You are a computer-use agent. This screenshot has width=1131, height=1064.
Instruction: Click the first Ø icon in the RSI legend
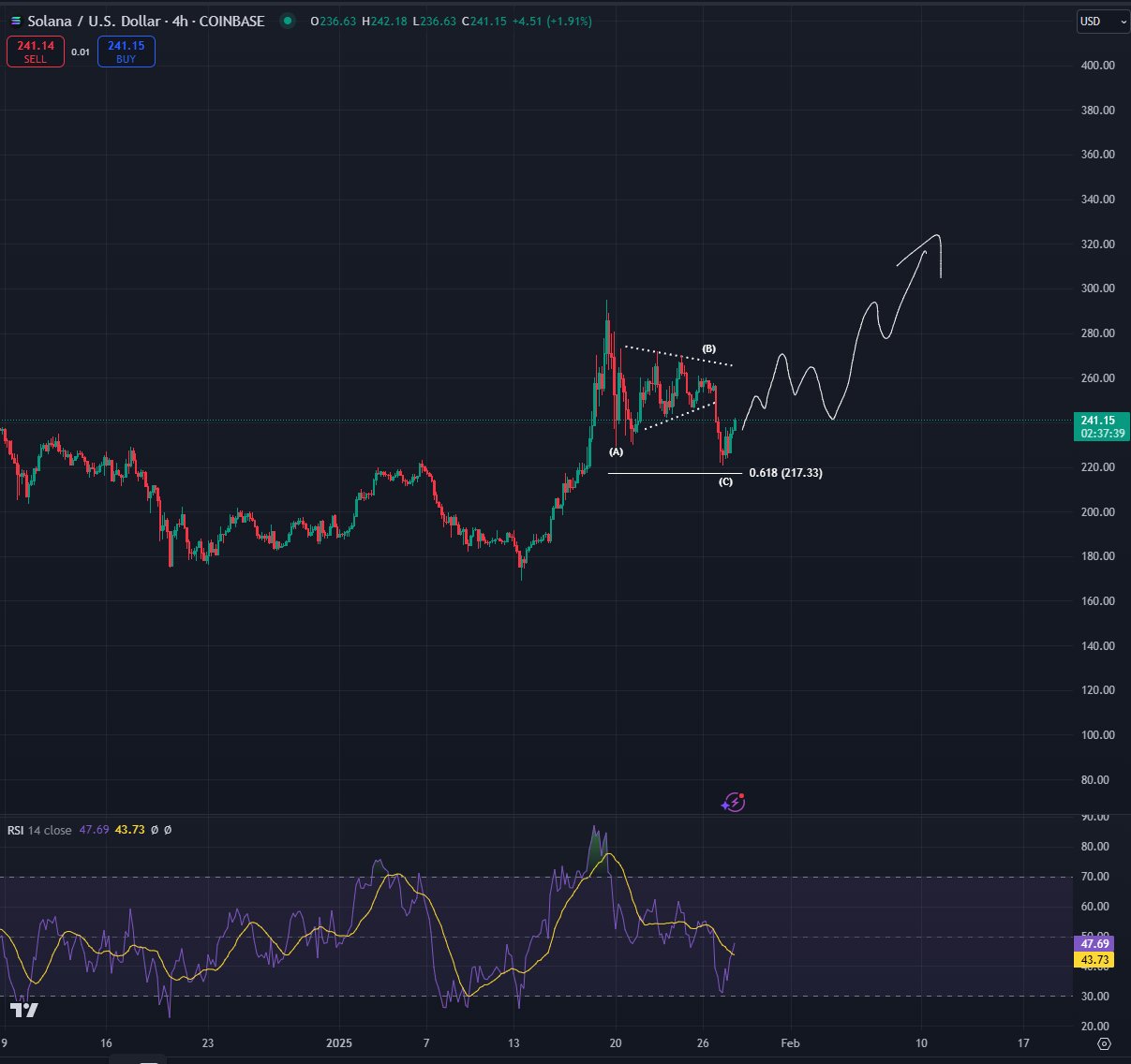pos(154,830)
